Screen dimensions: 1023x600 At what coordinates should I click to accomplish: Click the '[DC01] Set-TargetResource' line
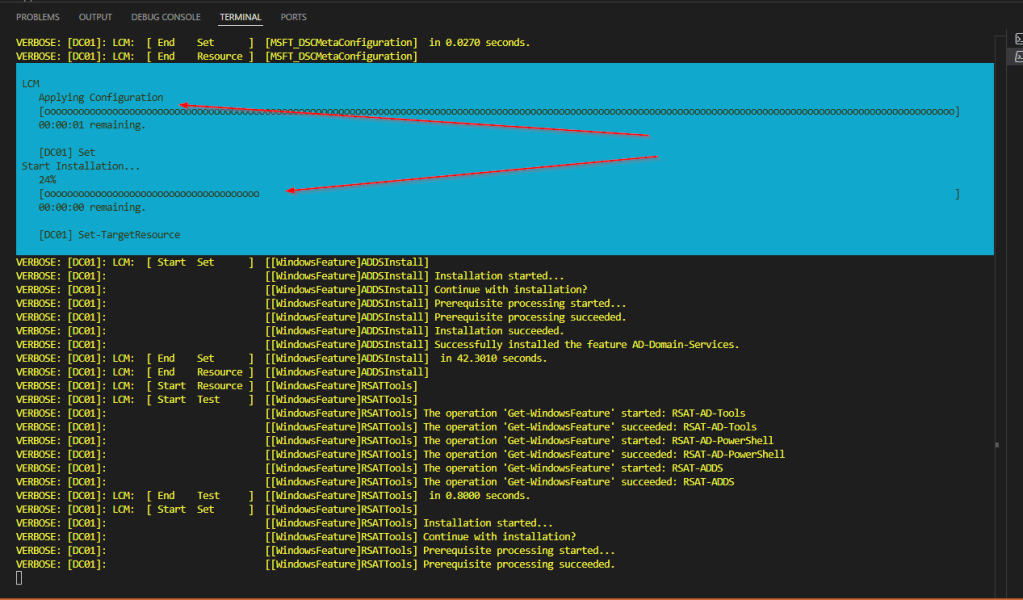[x=109, y=235]
